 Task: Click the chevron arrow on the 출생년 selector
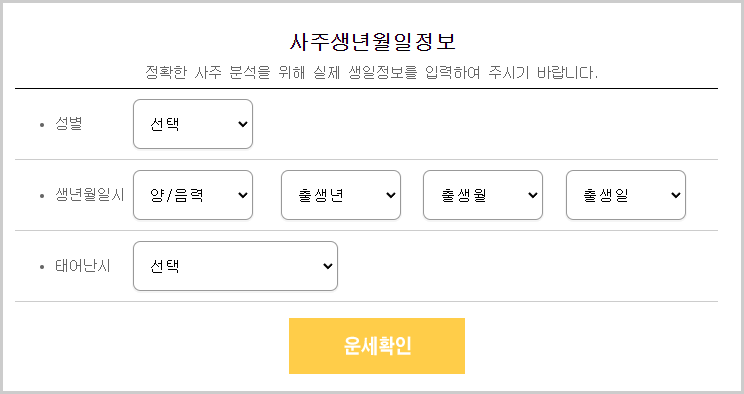pyautogui.click(x=391, y=195)
